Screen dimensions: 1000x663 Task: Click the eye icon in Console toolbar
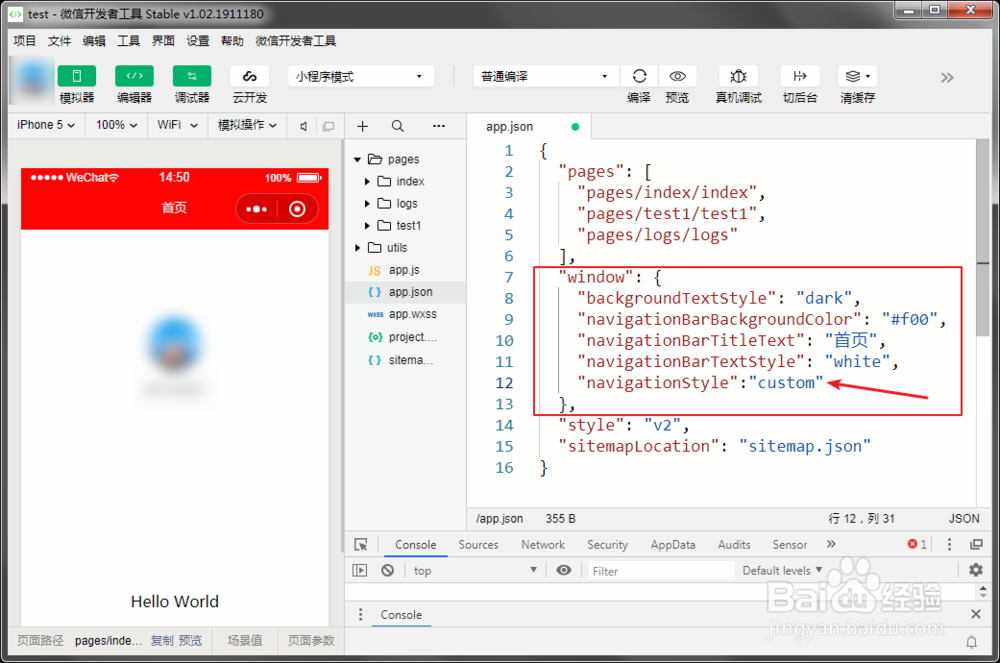(x=563, y=570)
